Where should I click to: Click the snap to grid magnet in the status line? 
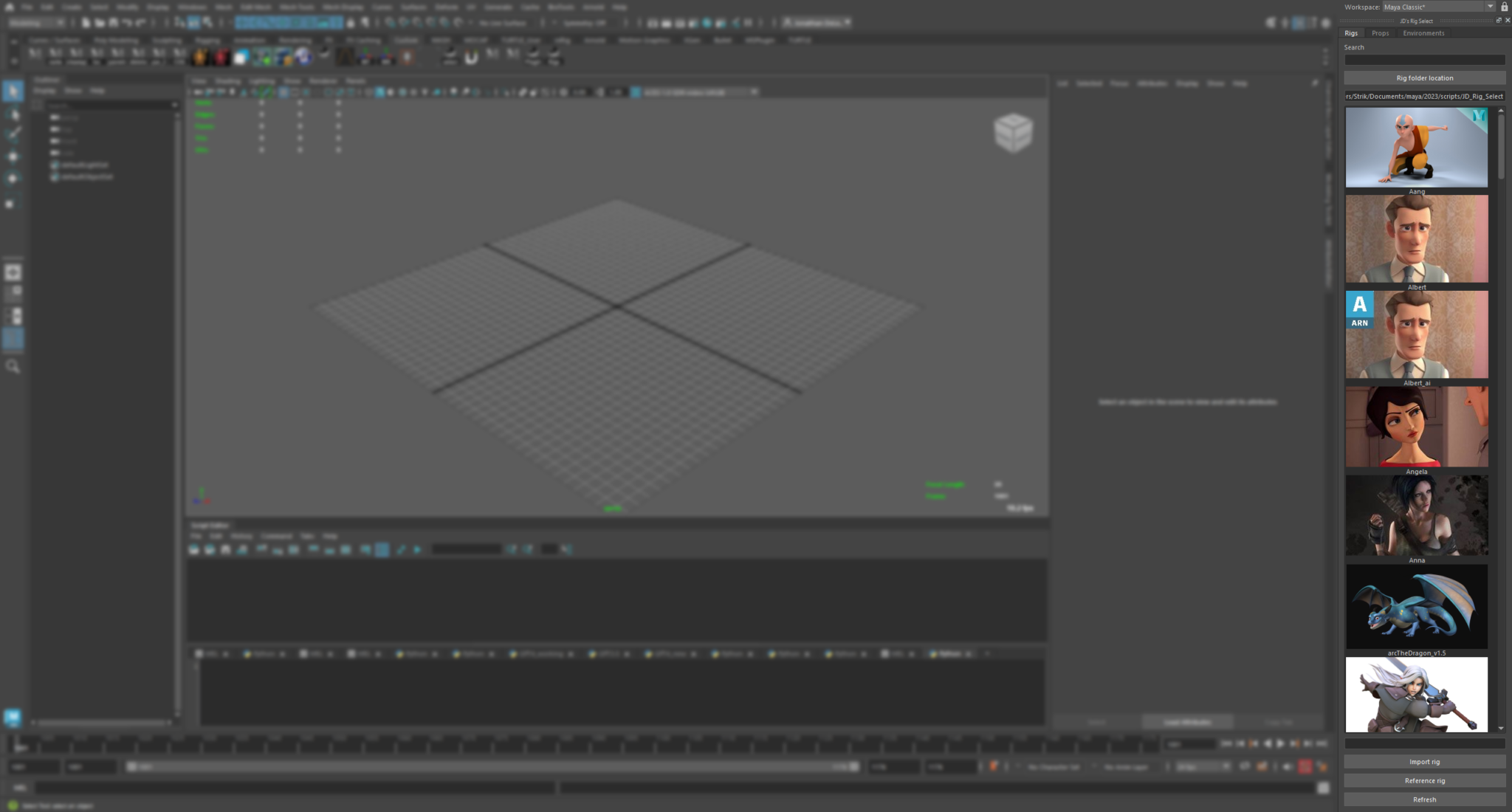(x=391, y=23)
